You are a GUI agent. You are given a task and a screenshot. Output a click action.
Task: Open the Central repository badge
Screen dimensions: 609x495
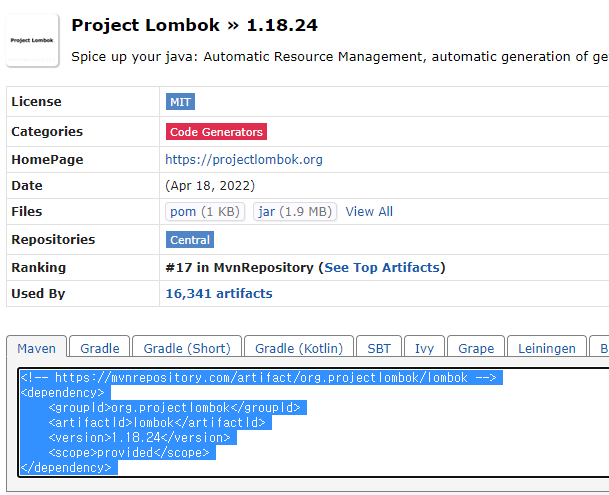[190, 240]
